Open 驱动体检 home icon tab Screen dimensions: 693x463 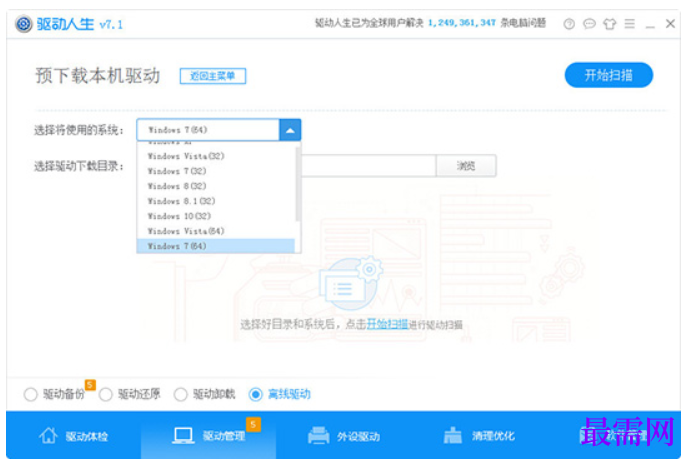48,436
